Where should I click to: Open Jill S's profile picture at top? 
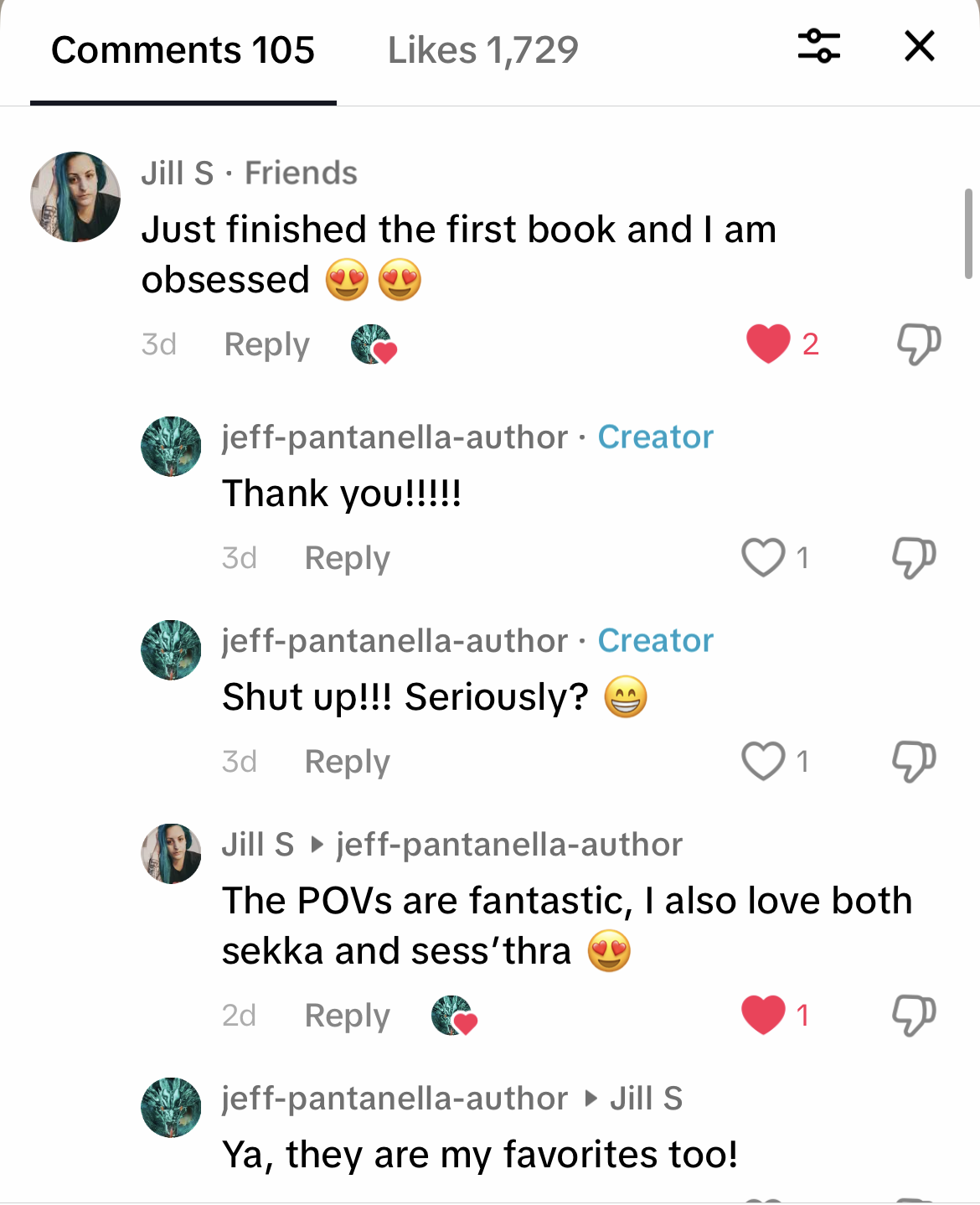(x=75, y=197)
